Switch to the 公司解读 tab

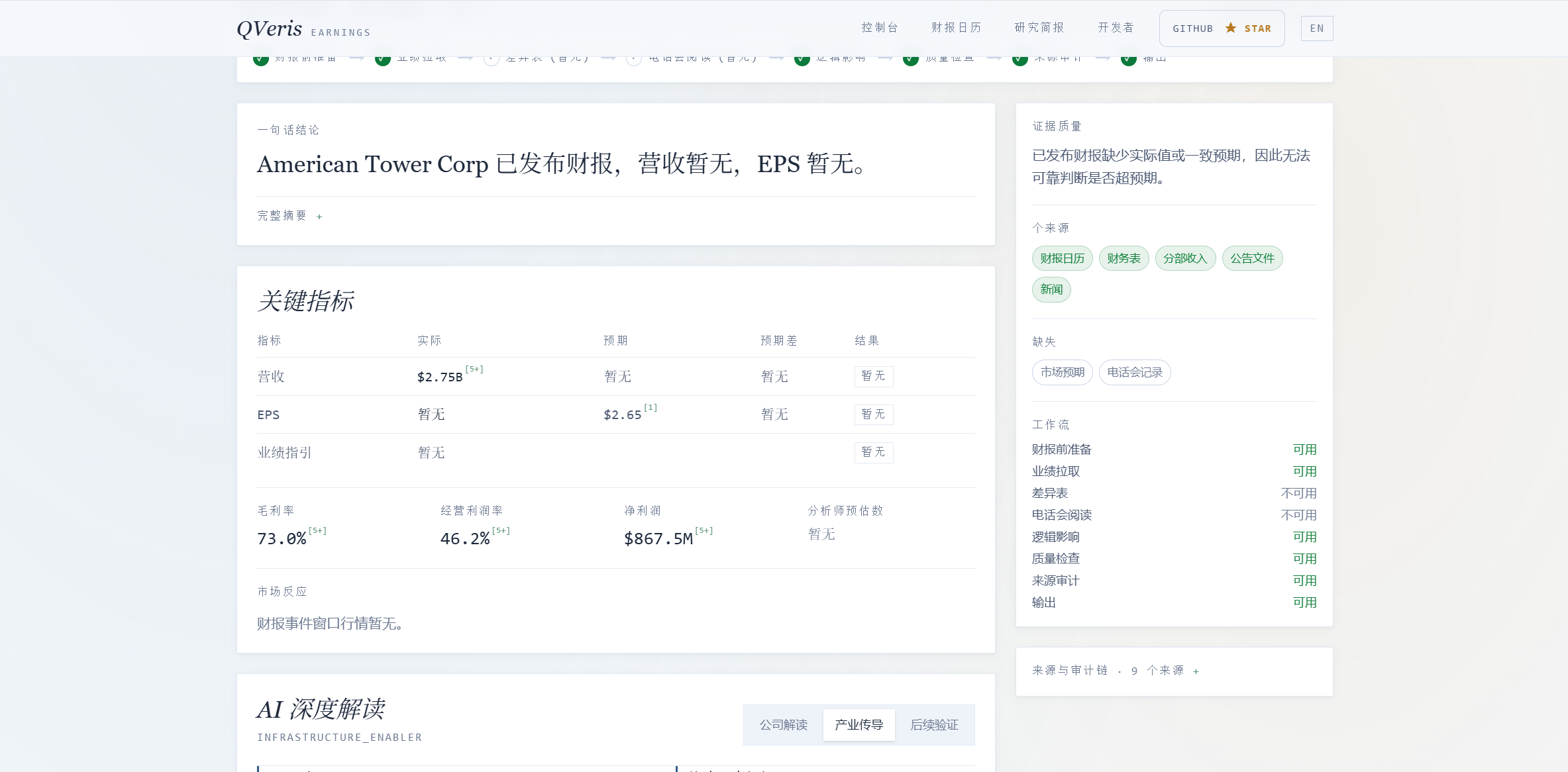[784, 725]
